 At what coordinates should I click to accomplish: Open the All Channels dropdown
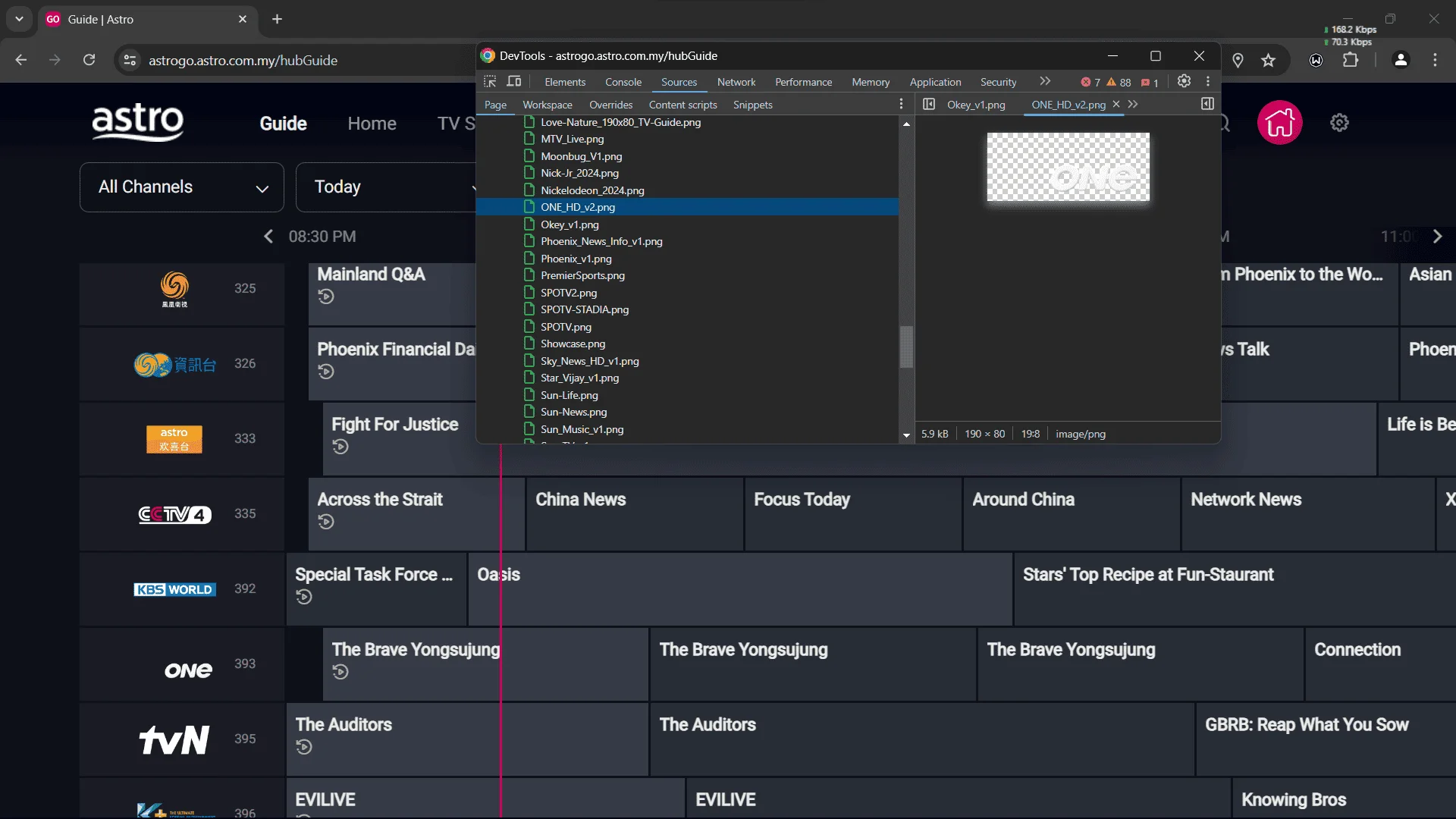[x=182, y=187]
